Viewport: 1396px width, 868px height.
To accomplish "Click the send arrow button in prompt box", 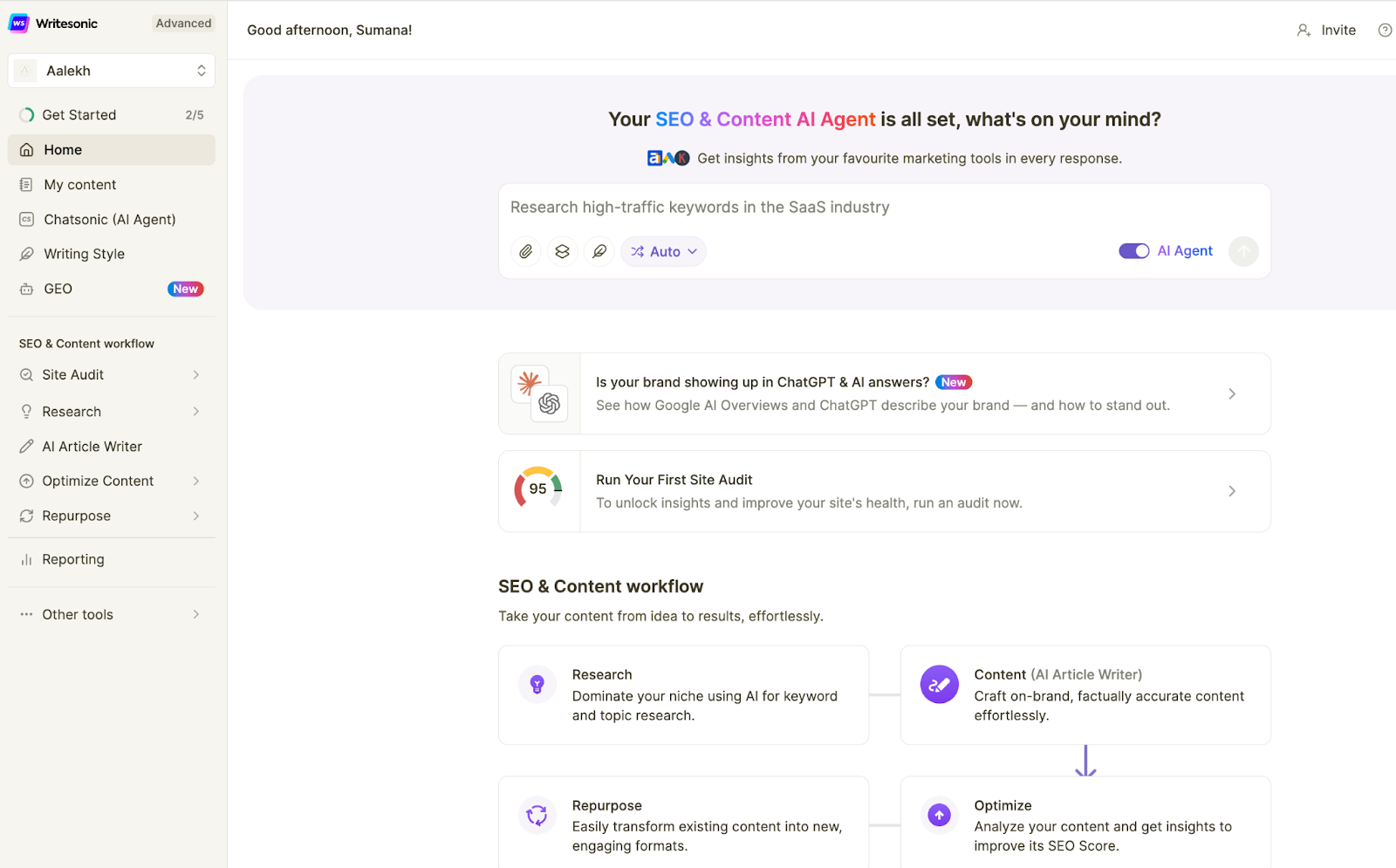I will click(x=1243, y=251).
